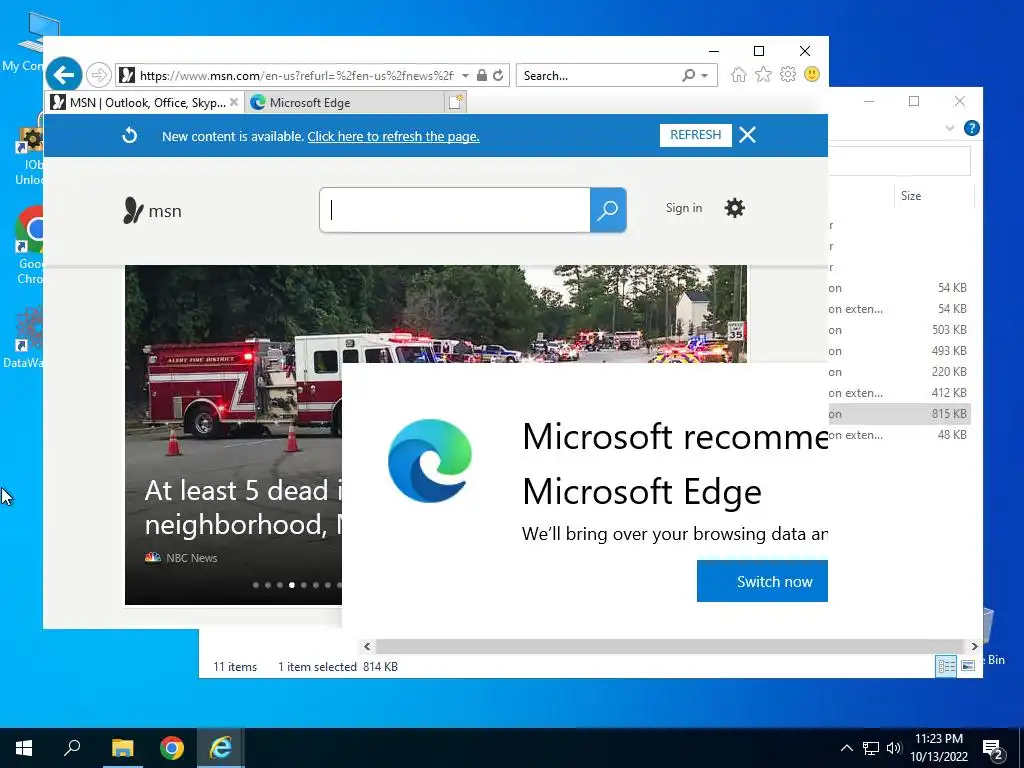1024x768 pixels.
Task: Open taskbar Search magnifier
Action: point(72,748)
